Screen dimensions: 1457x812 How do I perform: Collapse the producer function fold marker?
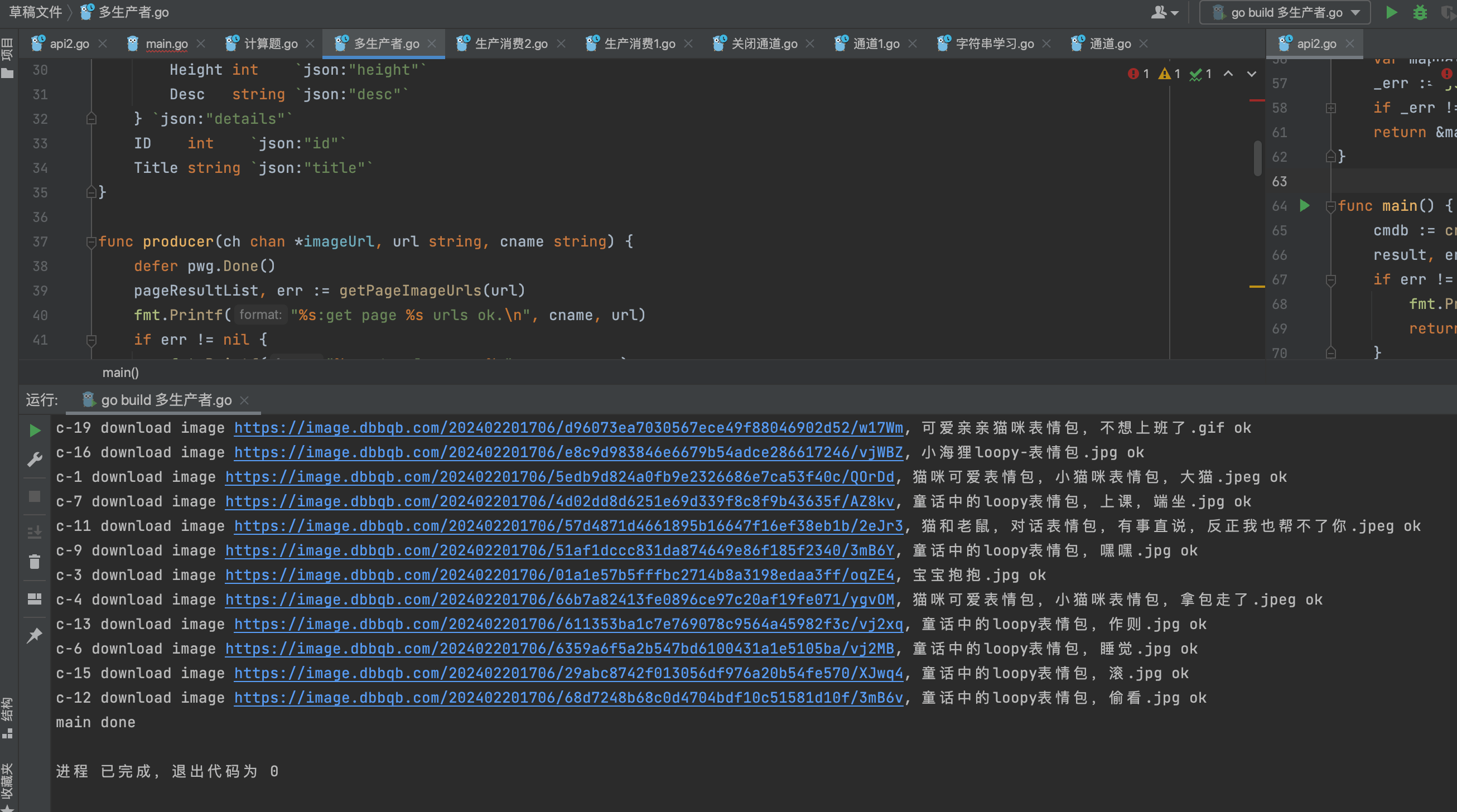pyautogui.click(x=91, y=242)
